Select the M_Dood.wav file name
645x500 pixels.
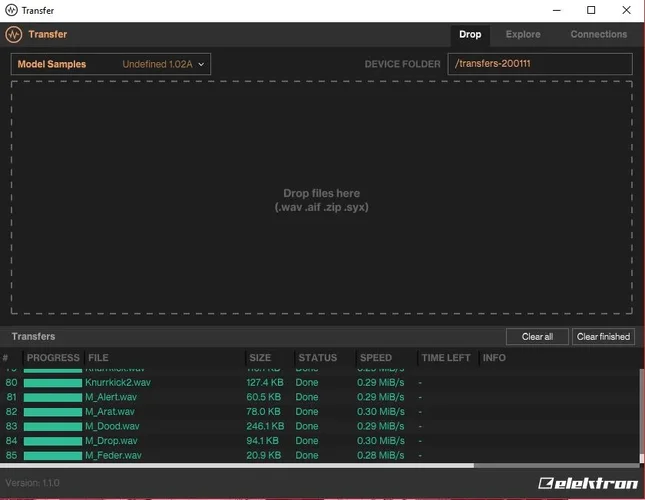112,426
